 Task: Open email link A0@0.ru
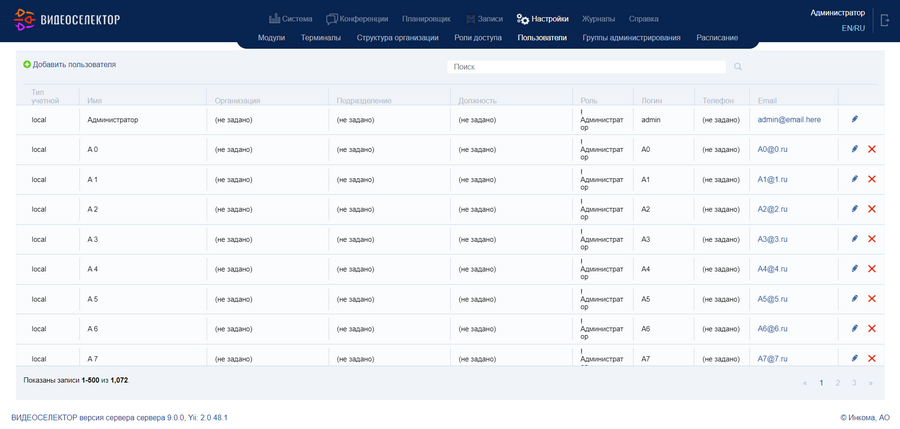[x=773, y=149]
